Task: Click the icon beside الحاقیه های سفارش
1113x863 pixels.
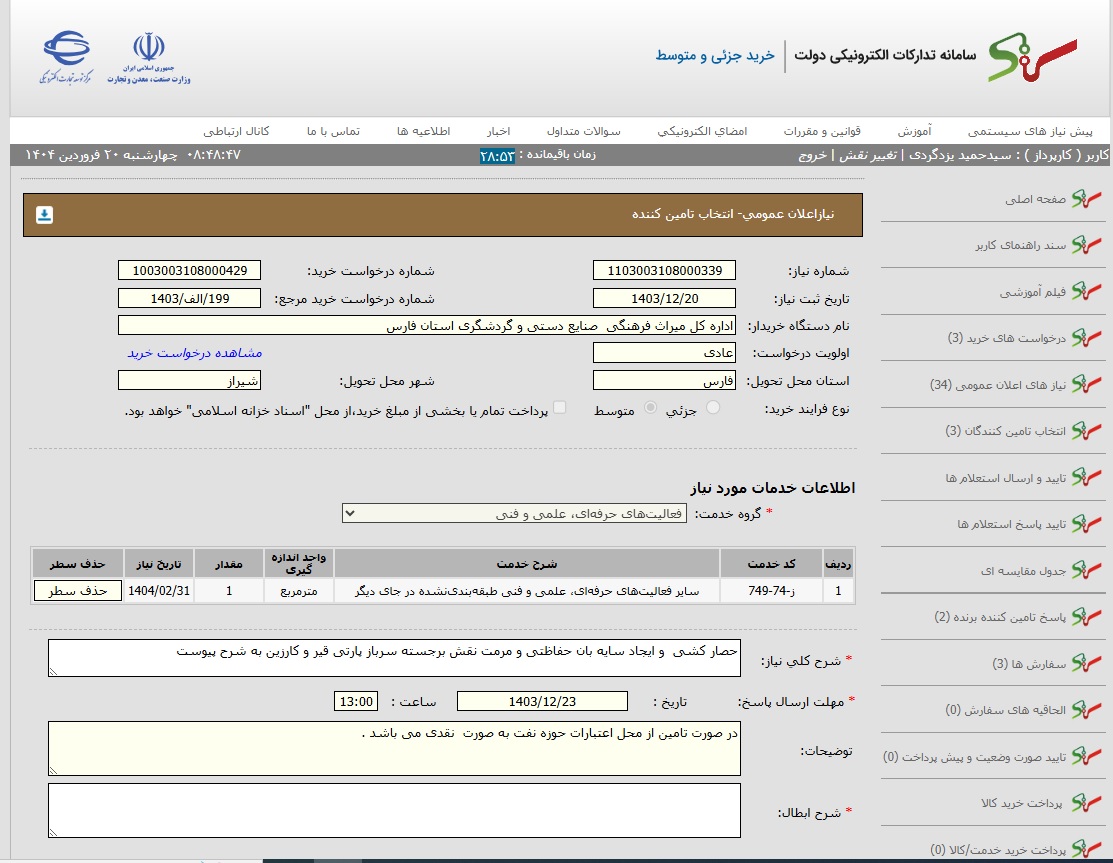Action: [x=1086, y=710]
